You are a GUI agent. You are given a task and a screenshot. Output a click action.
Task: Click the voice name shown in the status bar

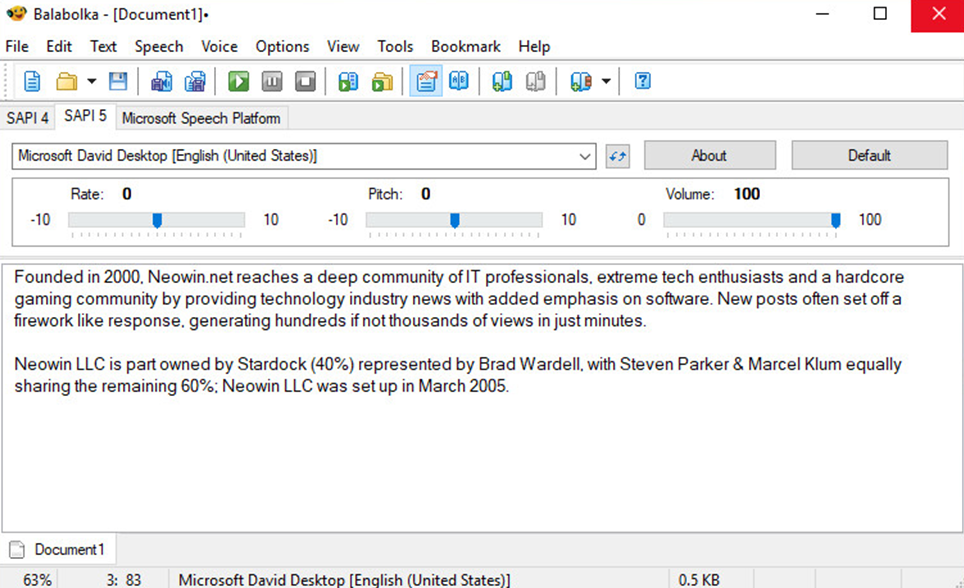click(344, 580)
